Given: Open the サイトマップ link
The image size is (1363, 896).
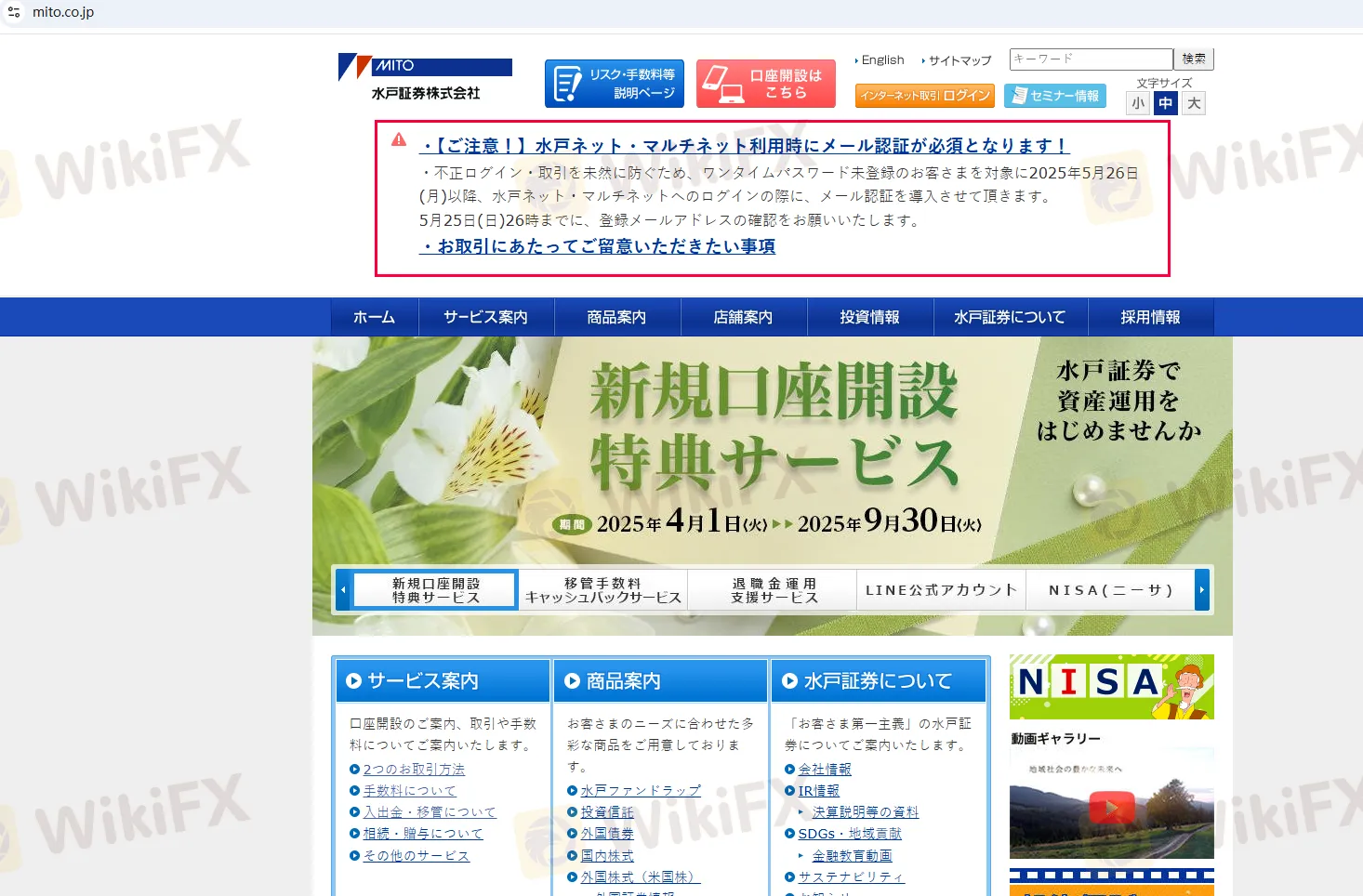Looking at the screenshot, I should [959, 60].
